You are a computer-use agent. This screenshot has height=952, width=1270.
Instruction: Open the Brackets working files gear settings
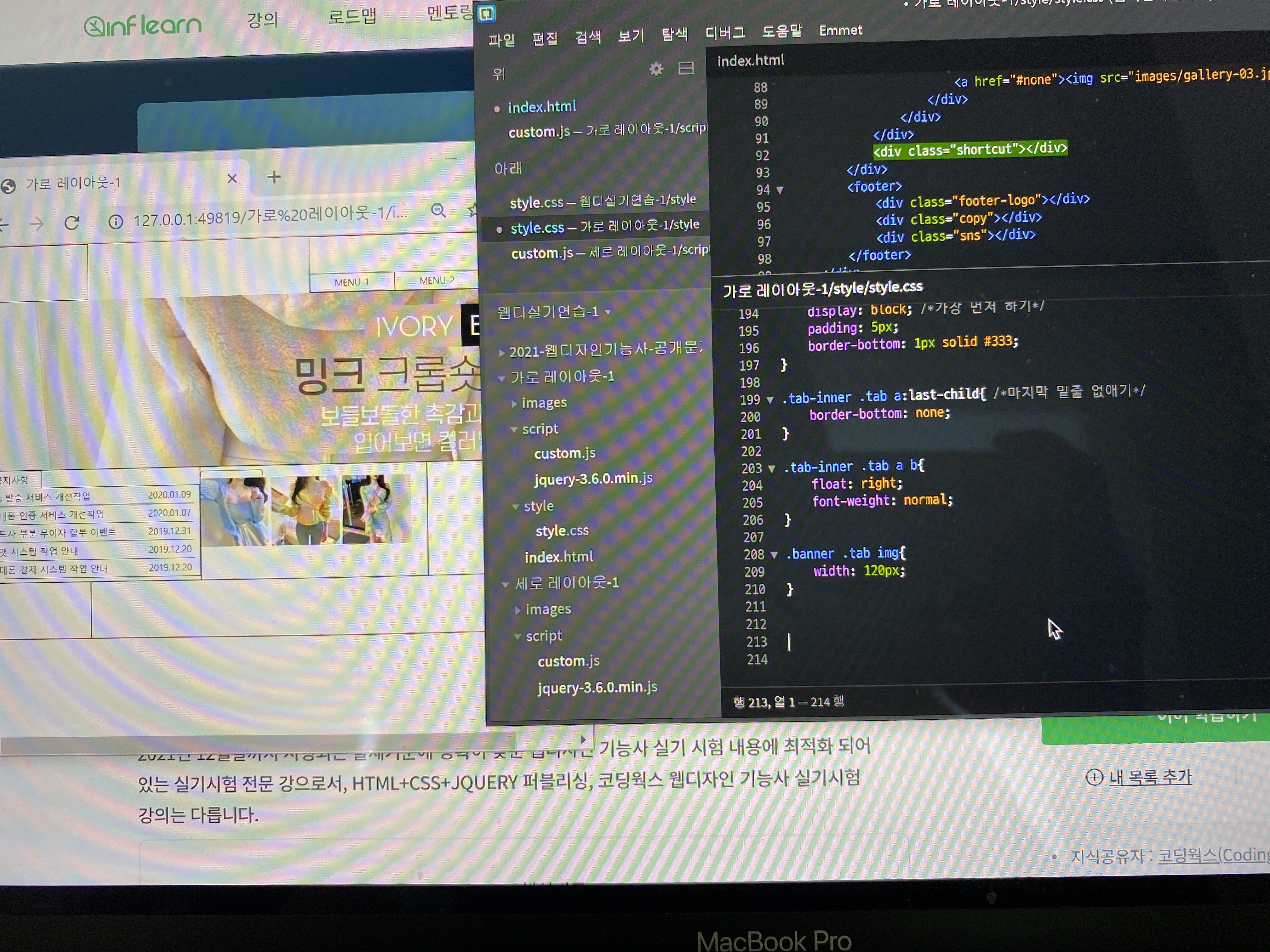click(656, 70)
